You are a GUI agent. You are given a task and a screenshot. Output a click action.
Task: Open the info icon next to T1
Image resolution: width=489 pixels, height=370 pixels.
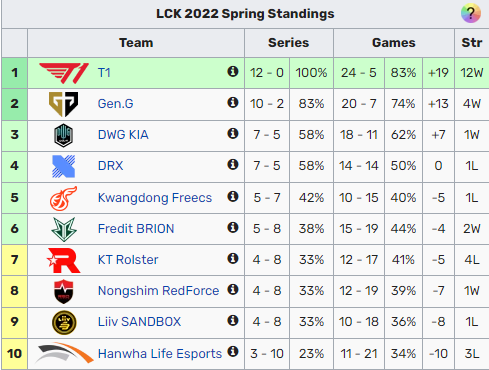coord(233,71)
